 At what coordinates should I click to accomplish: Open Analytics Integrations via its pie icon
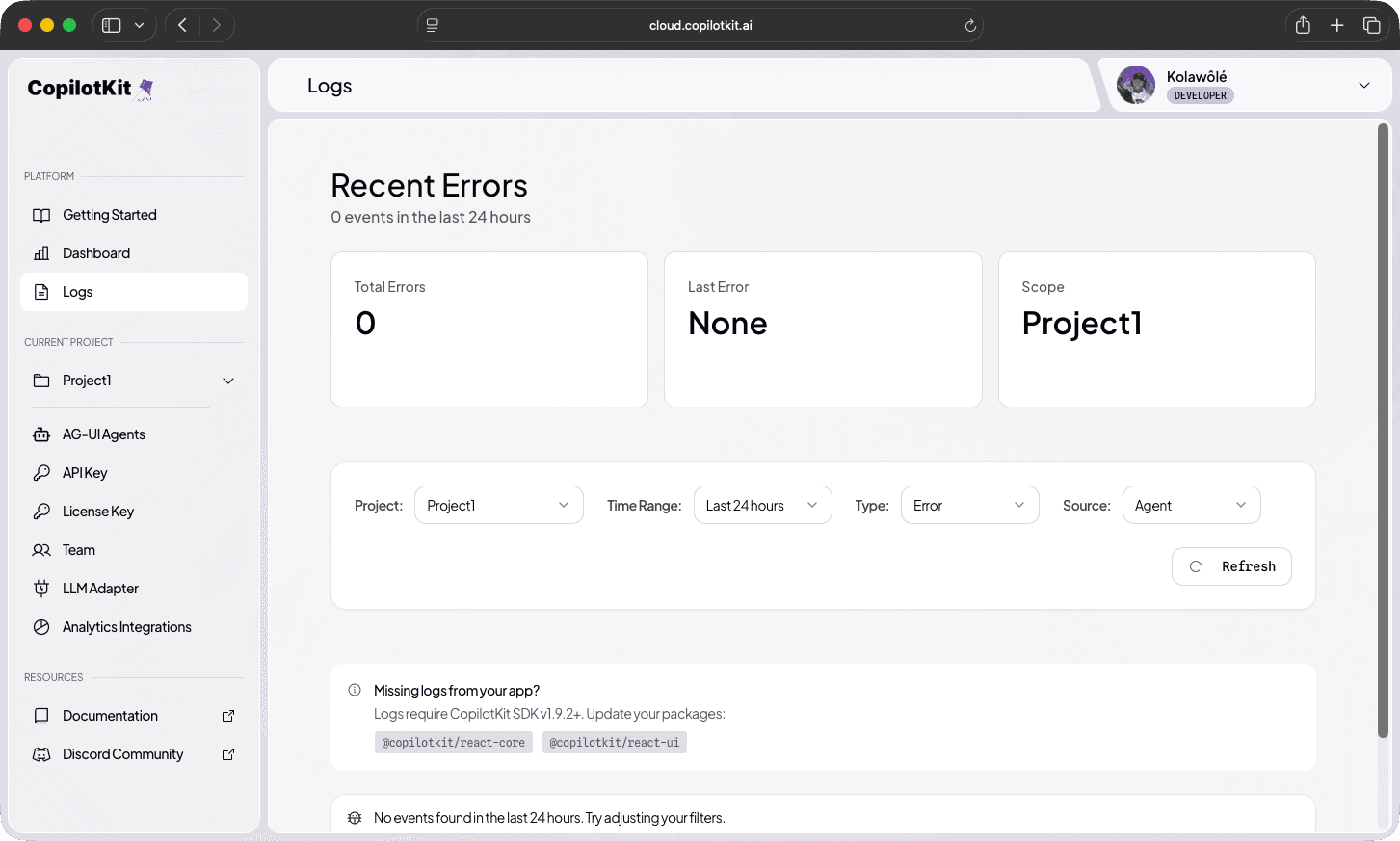point(41,626)
